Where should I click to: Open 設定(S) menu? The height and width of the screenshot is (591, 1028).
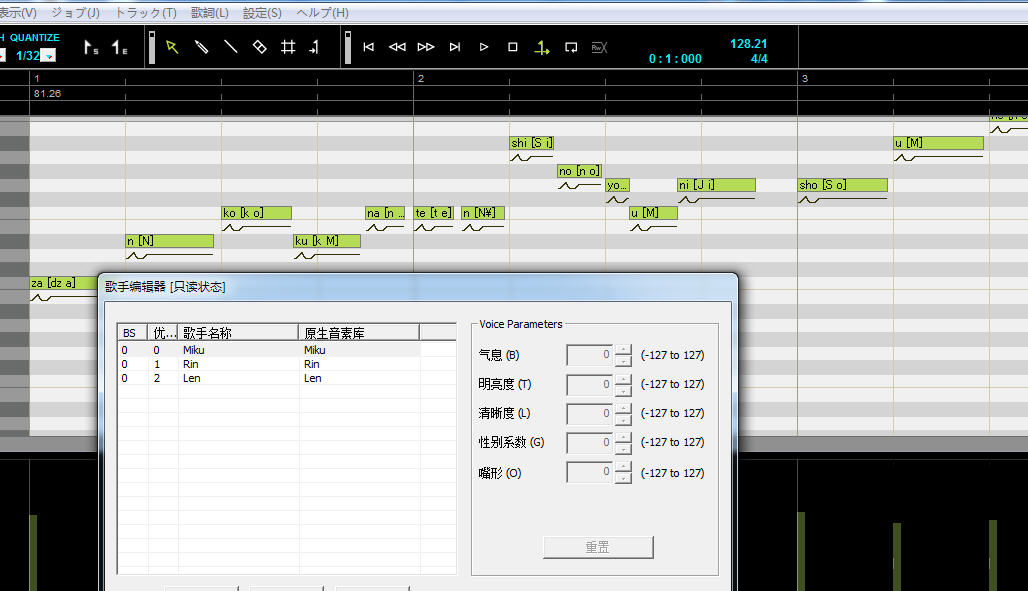click(x=262, y=12)
